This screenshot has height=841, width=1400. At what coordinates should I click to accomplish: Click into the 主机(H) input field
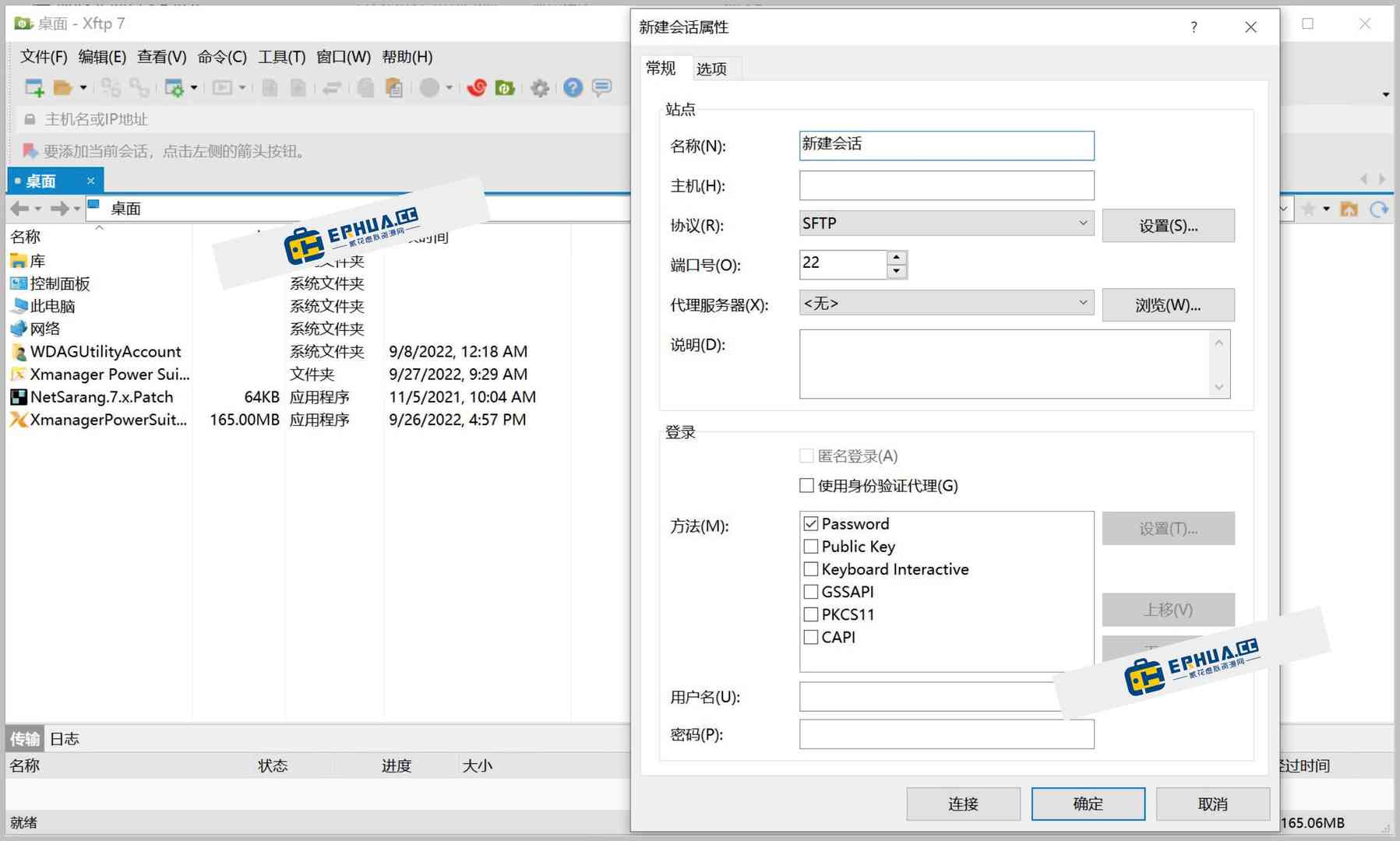tap(947, 185)
